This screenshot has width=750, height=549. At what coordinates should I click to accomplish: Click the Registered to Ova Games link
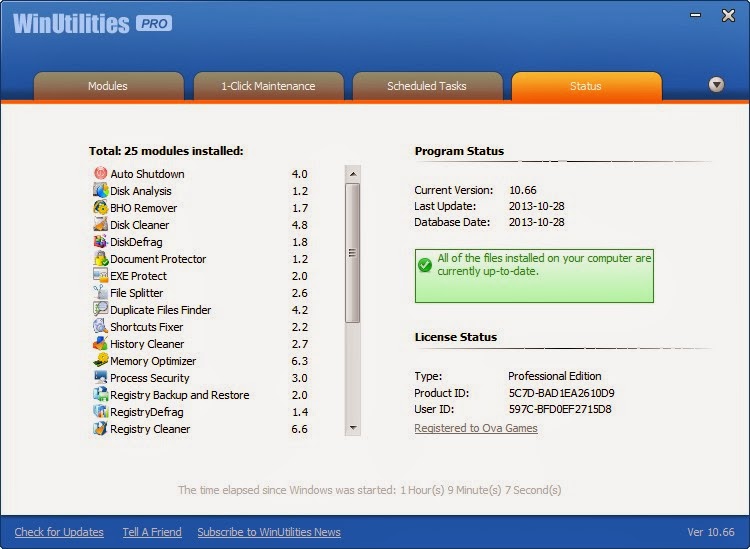coord(476,428)
